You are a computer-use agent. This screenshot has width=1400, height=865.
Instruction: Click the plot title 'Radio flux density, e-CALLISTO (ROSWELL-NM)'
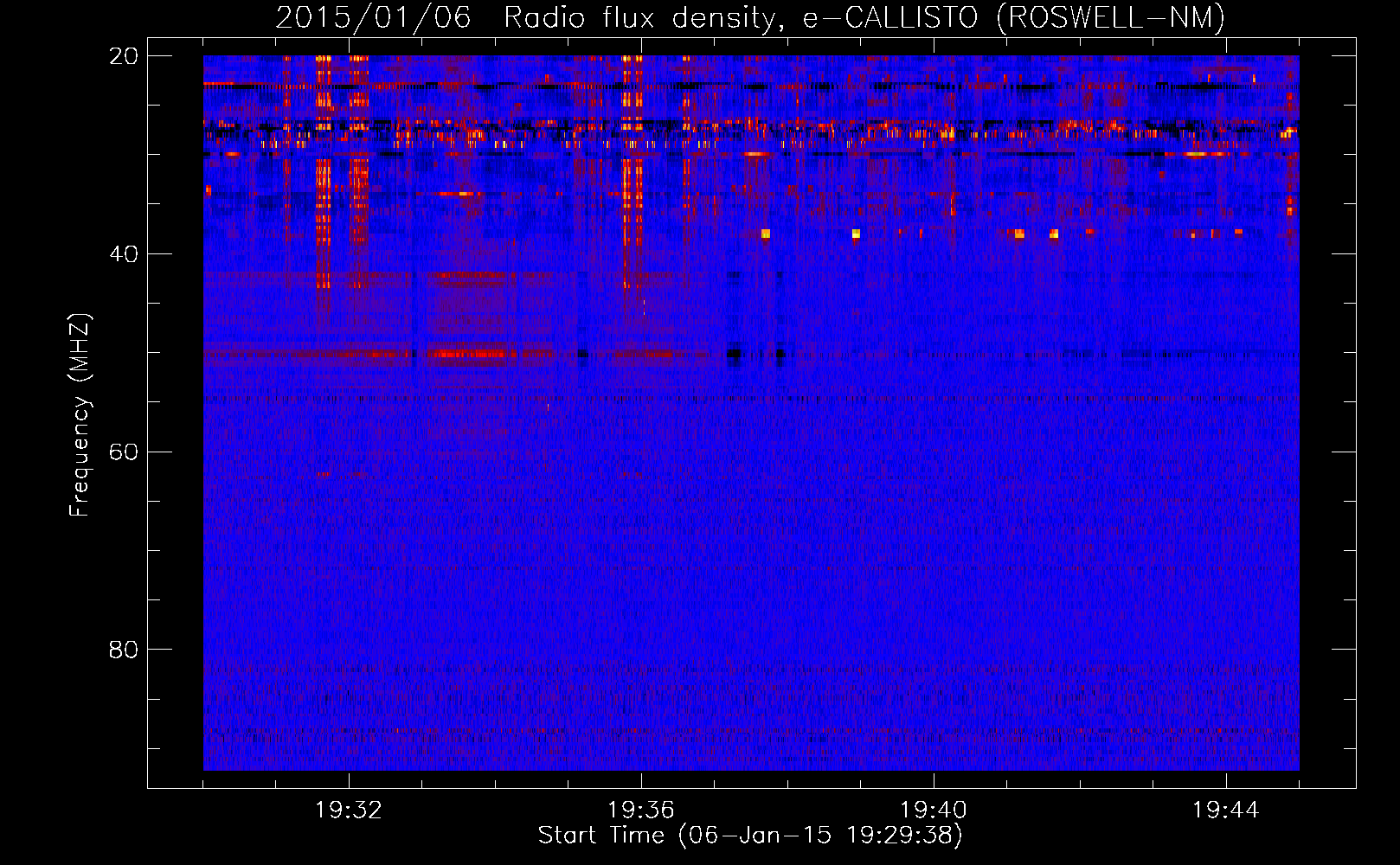(864, 17)
